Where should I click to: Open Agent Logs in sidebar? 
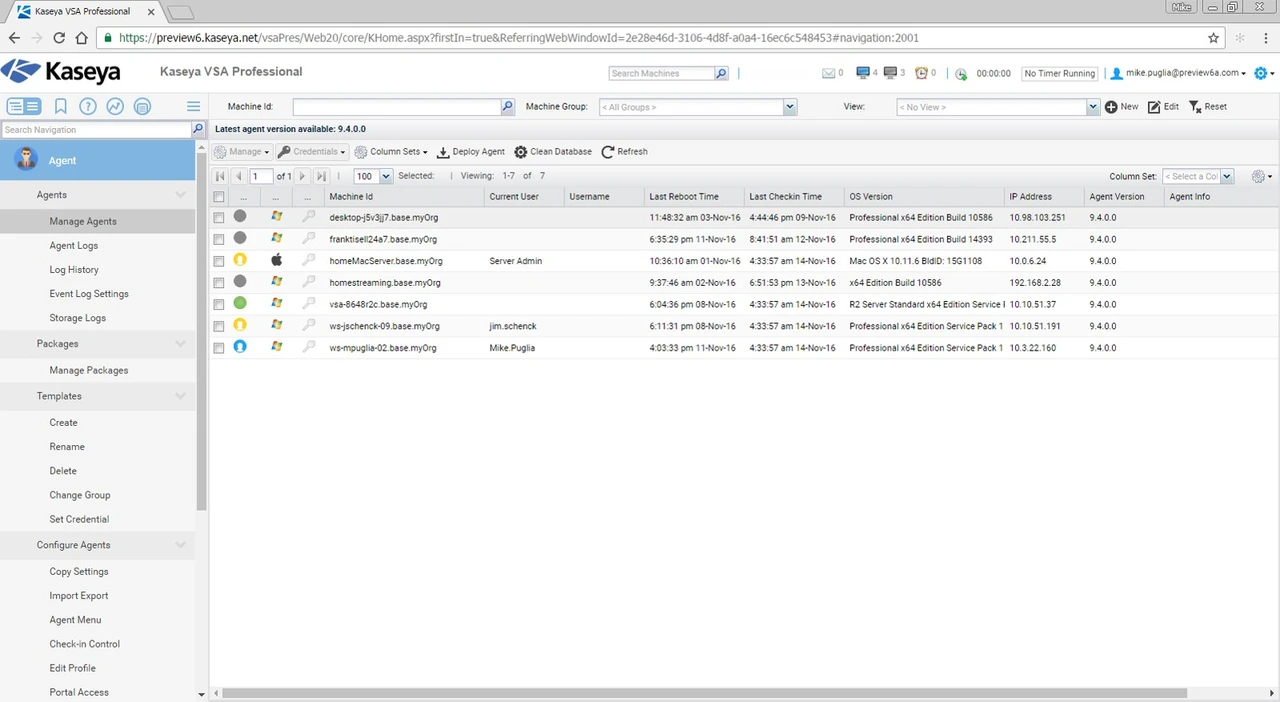tap(74, 246)
